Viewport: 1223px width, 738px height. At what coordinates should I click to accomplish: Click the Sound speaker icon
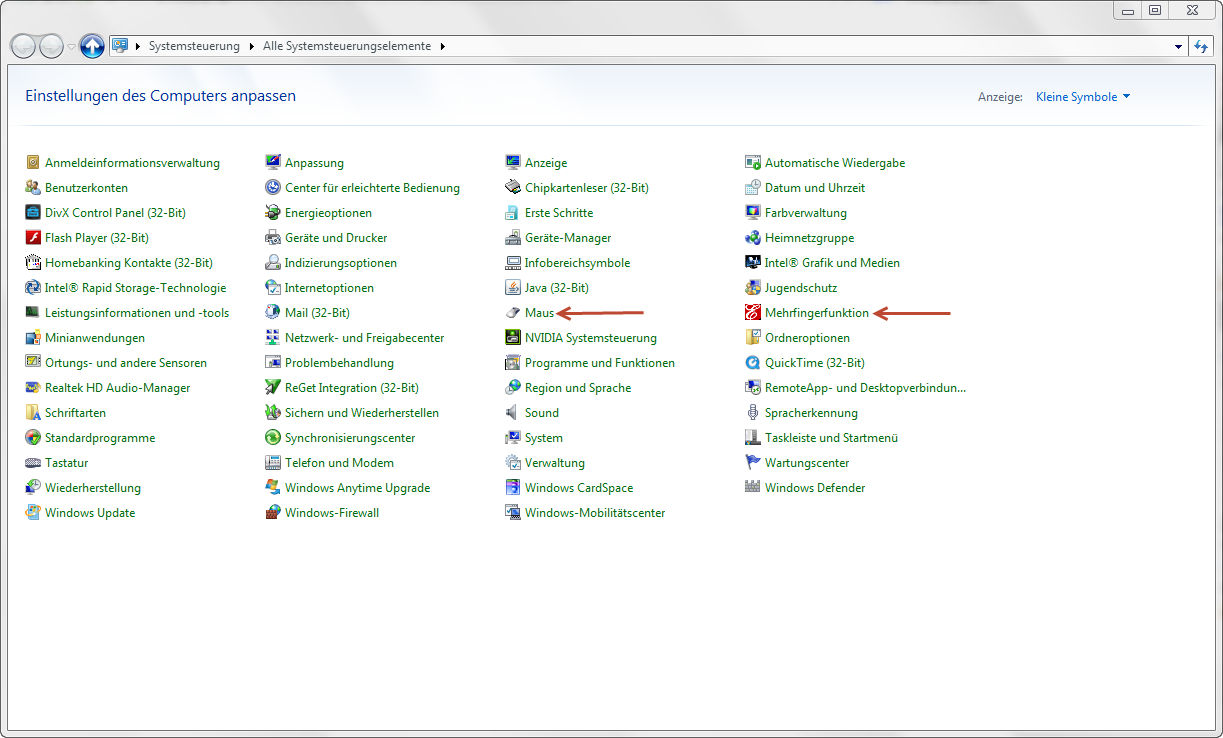coord(513,413)
